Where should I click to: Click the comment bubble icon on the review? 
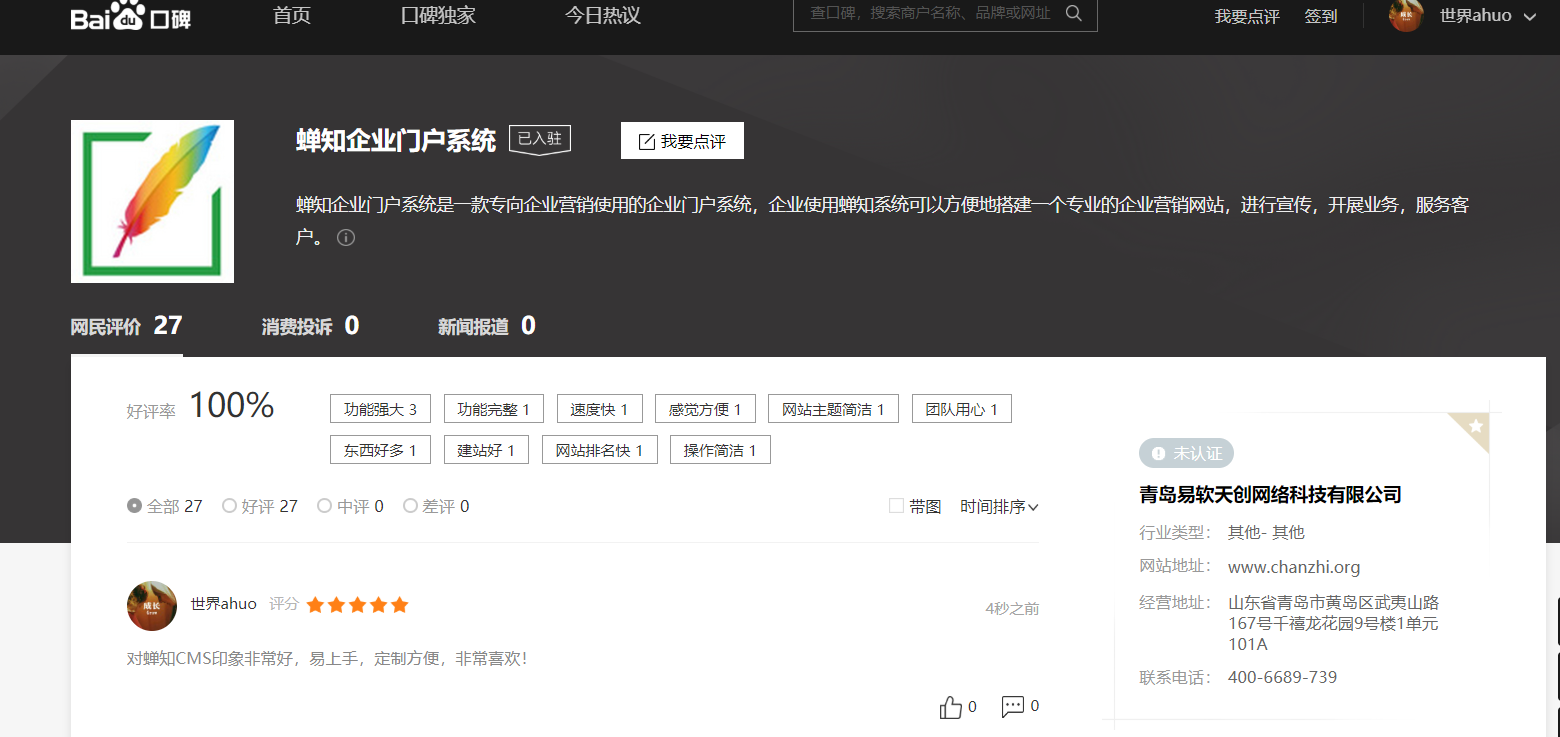click(1012, 706)
